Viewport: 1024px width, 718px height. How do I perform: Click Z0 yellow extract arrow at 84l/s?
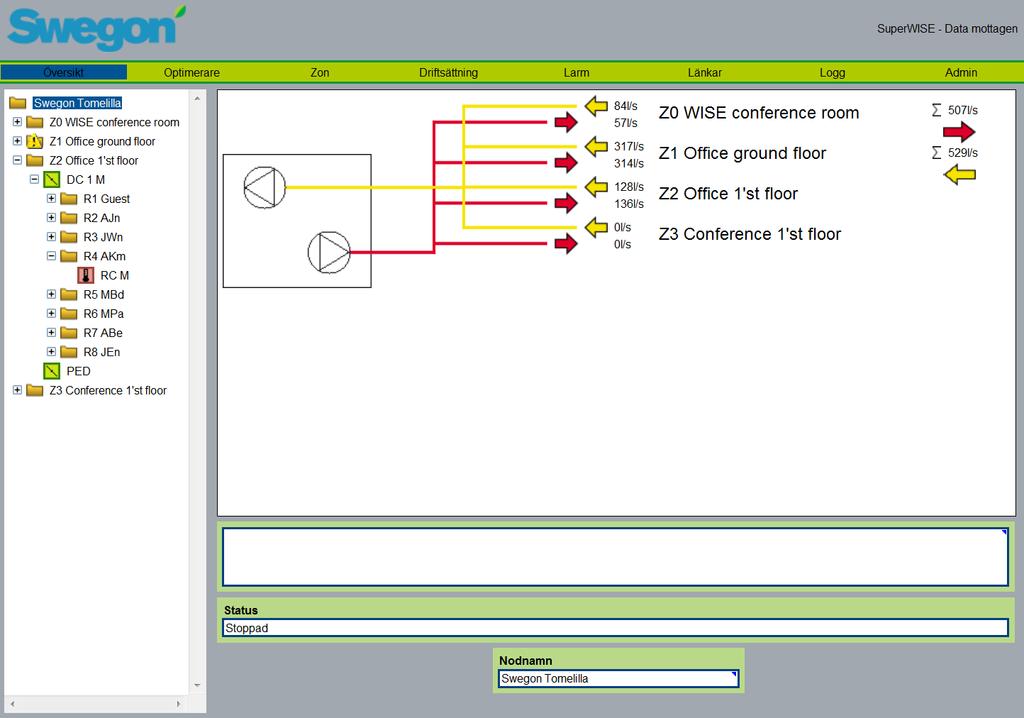[x=596, y=106]
